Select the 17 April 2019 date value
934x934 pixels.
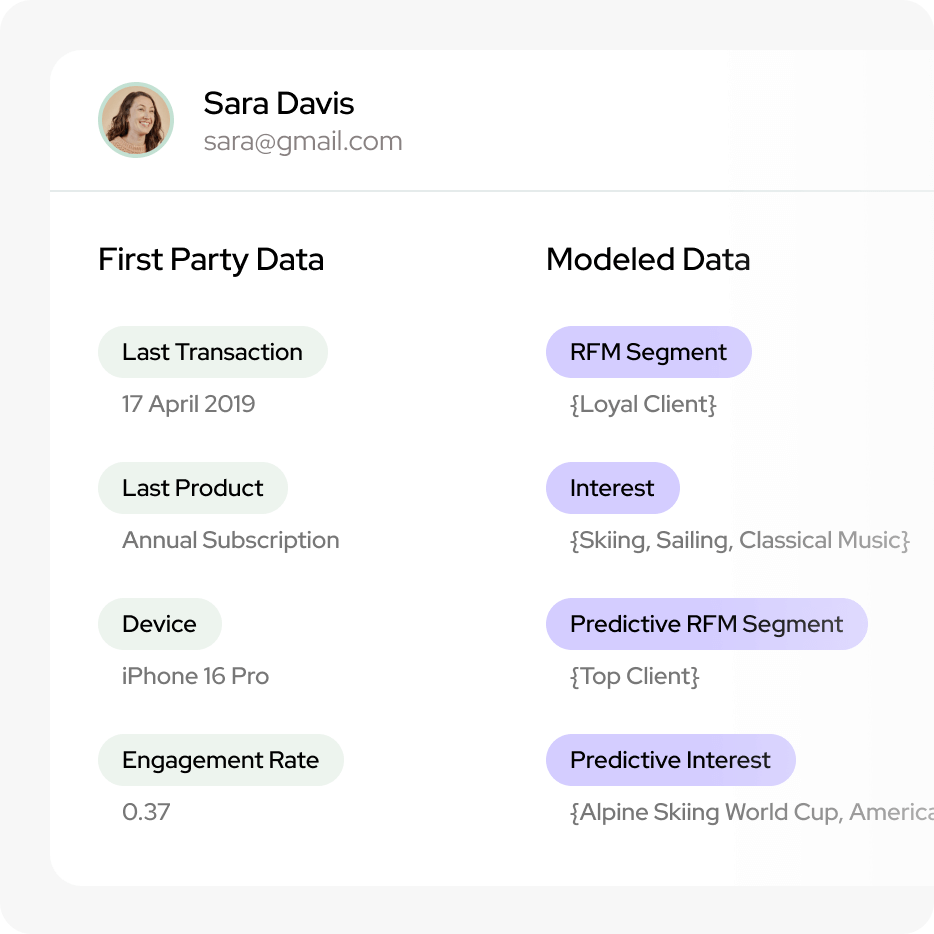[188, 404]
